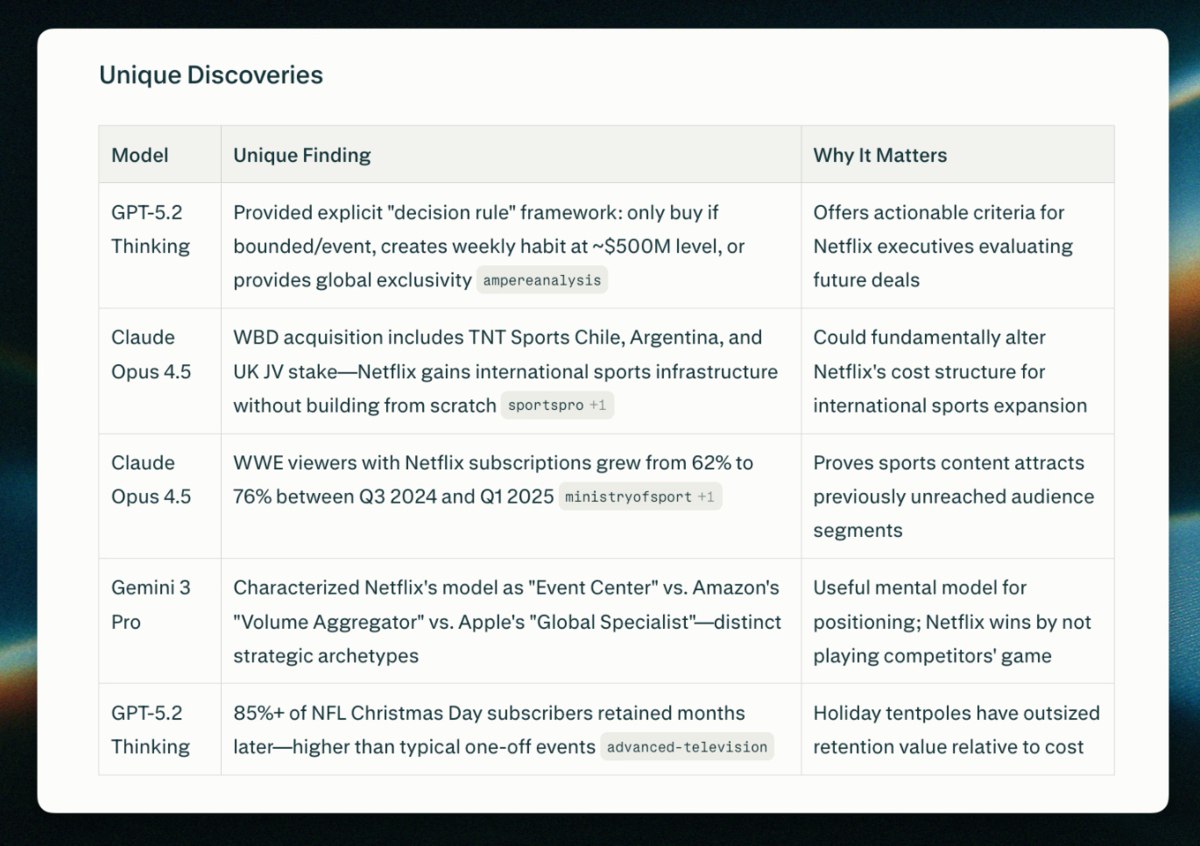This screenshot has width=1200, height=846.
Task: Click the ministryofsport citation chip
Action: (x=639, y=497)
